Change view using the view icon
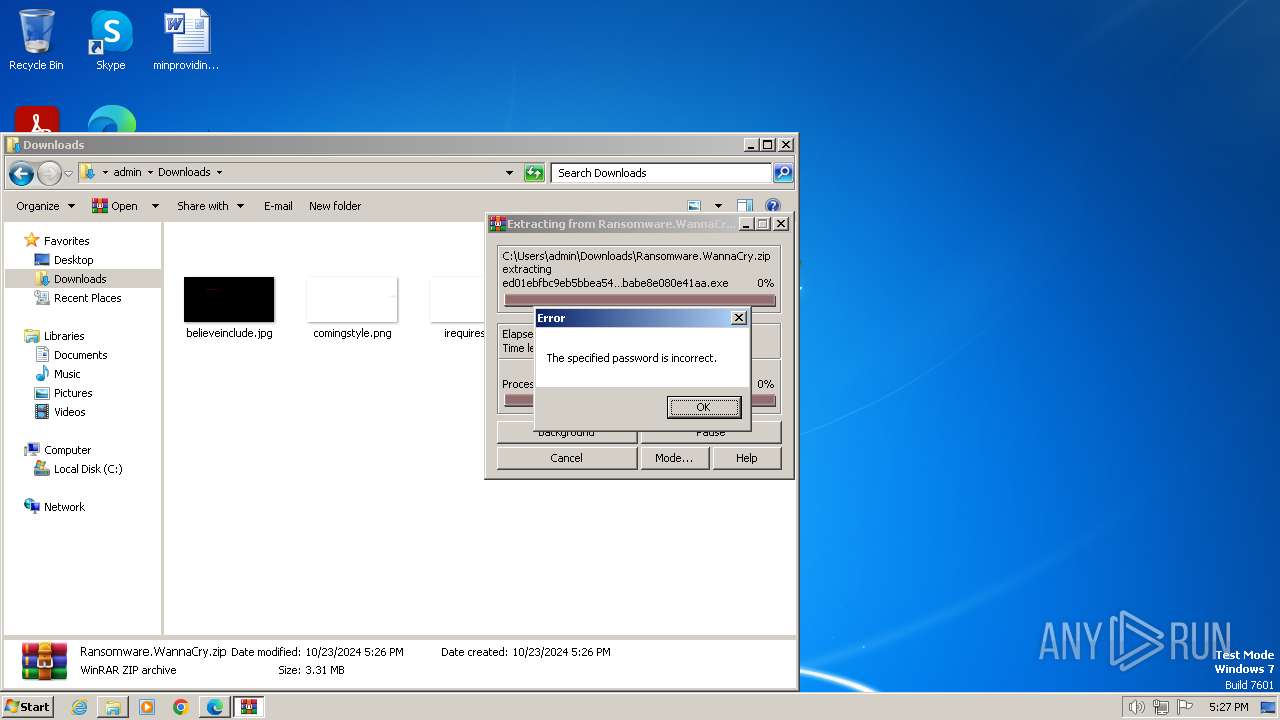1280x720 pixels. 695,206
